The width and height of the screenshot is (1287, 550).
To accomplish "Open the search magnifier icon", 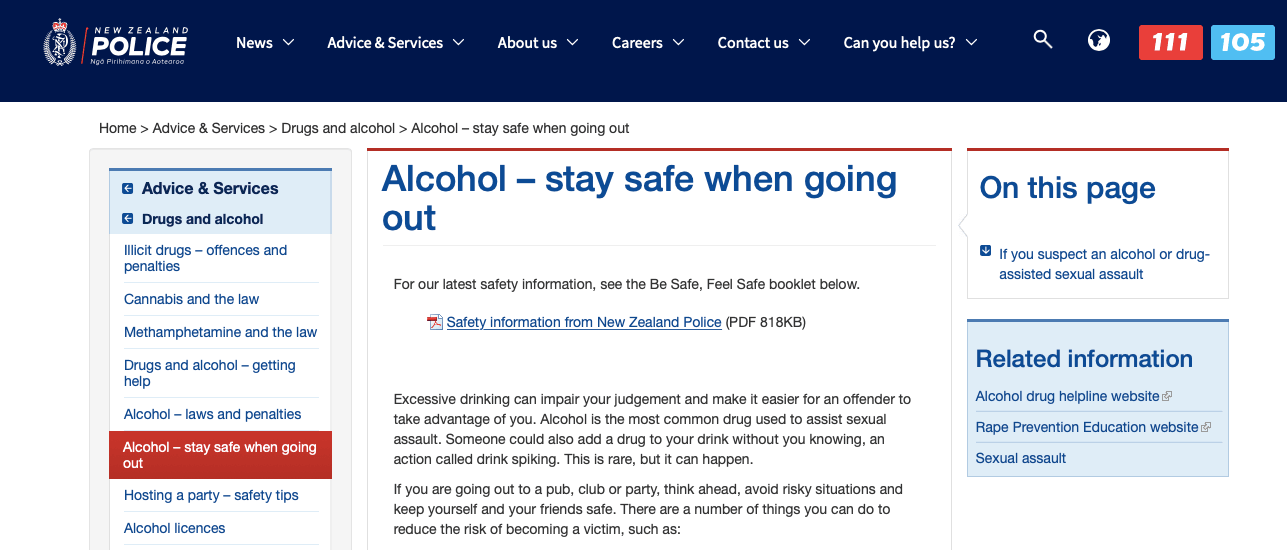I will pos(1043,40).
